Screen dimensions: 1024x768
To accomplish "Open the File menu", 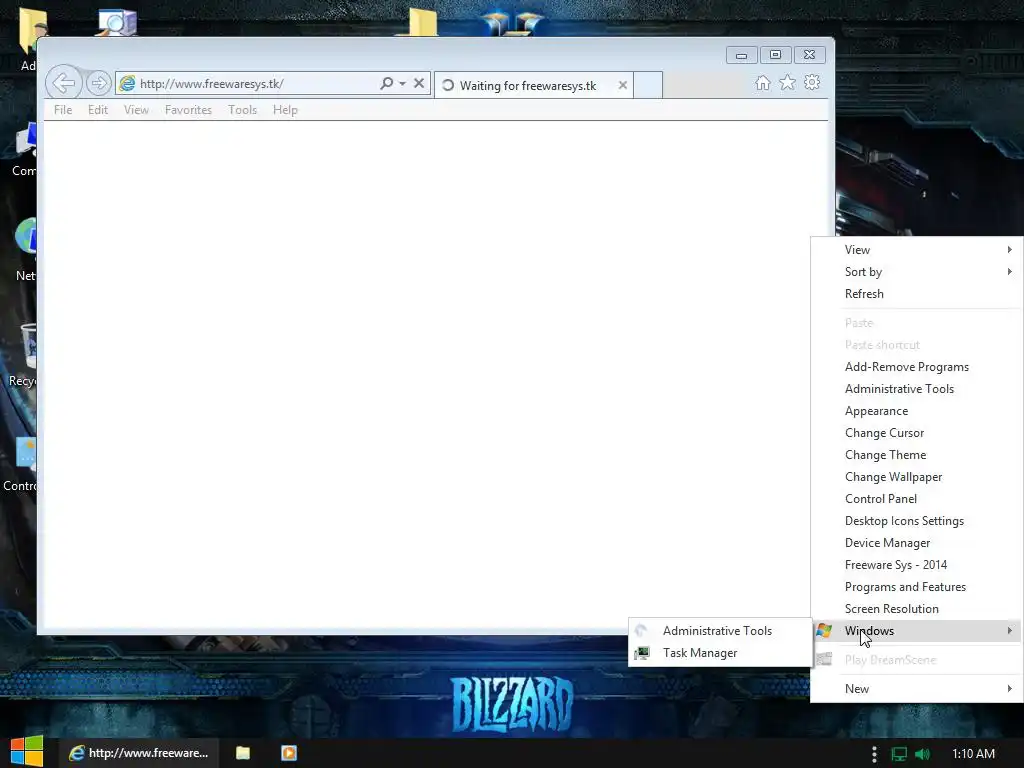I will 63,110.
